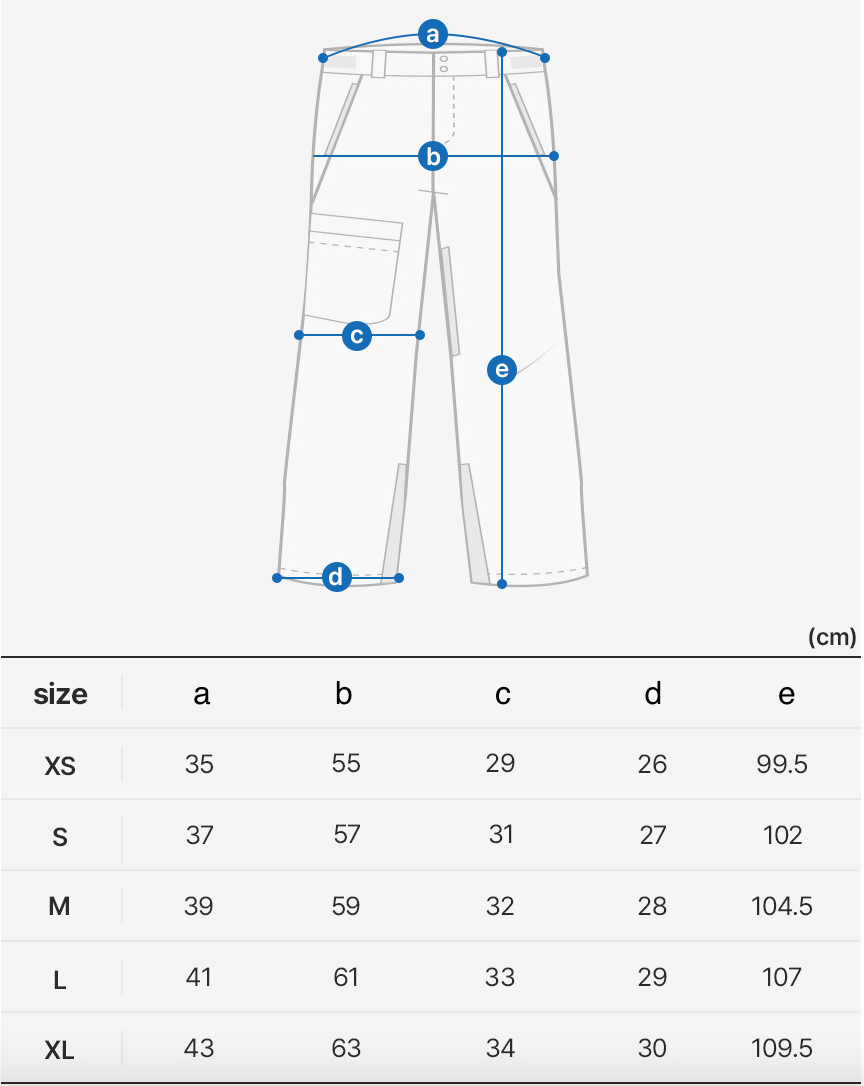Select the XL size row label

(60, 1050)
